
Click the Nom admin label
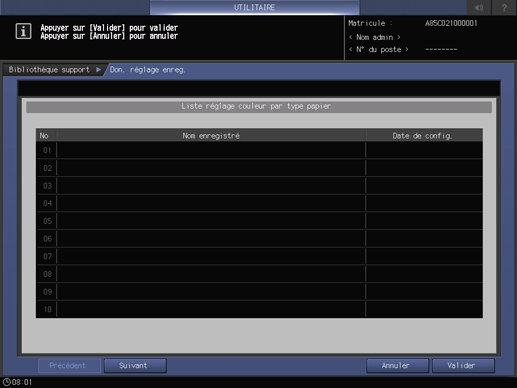[375, 37]
